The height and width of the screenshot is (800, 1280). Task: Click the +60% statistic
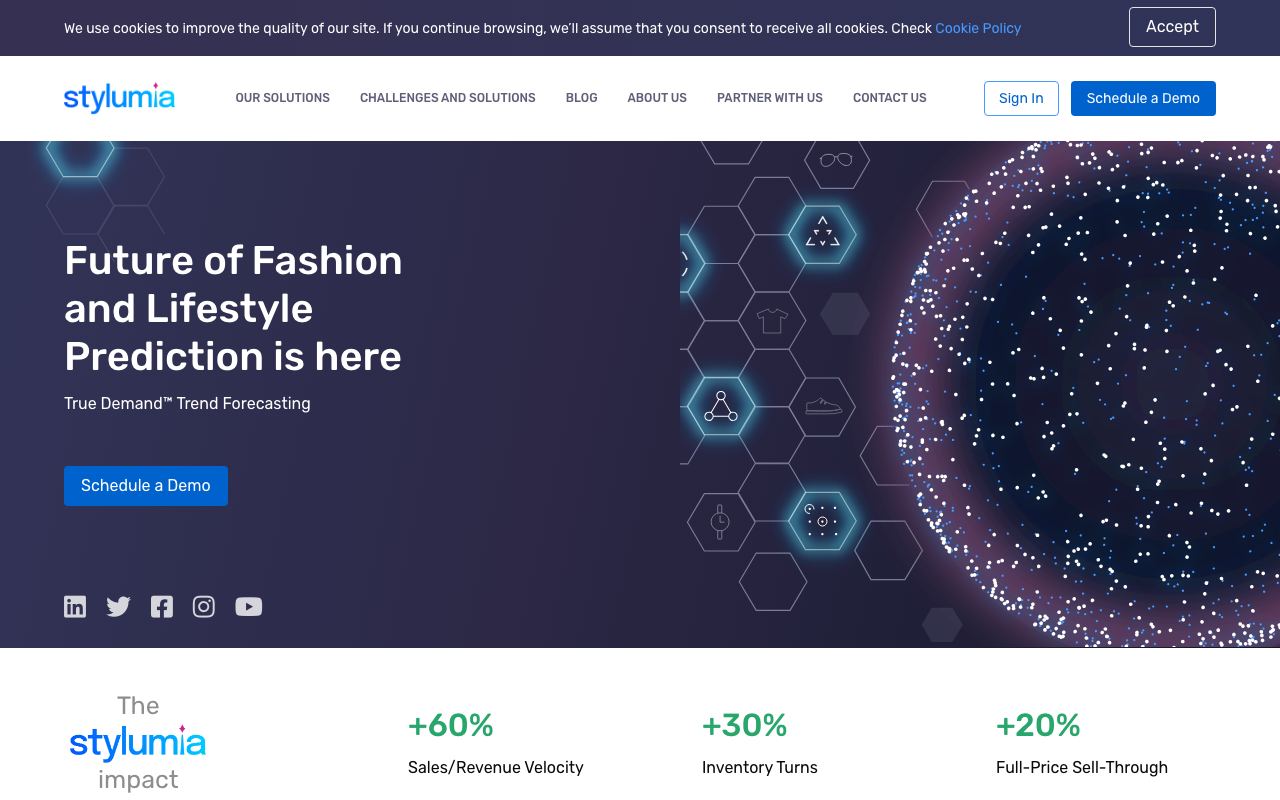click(x=451, y=725)
